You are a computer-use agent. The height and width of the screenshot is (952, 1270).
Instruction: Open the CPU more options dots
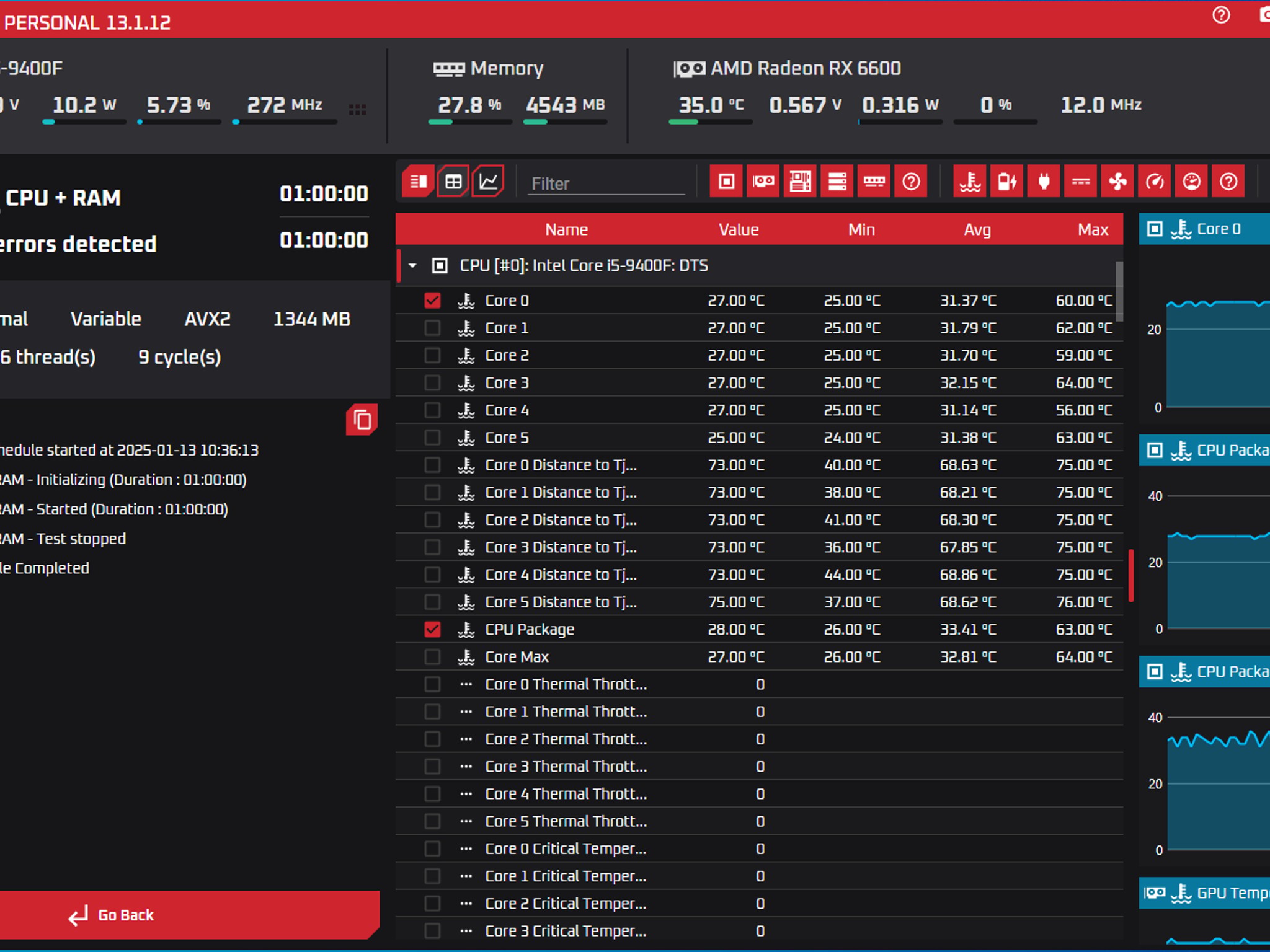(x=357, y=109)
